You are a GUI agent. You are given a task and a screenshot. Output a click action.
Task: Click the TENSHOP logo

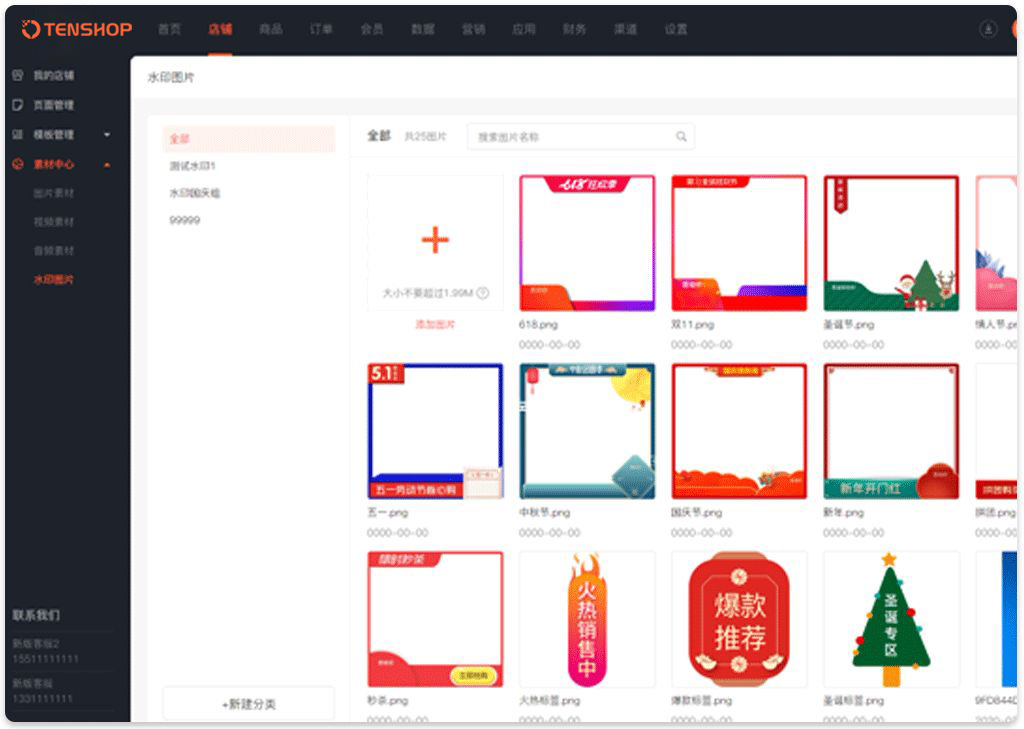pos(76,29)
